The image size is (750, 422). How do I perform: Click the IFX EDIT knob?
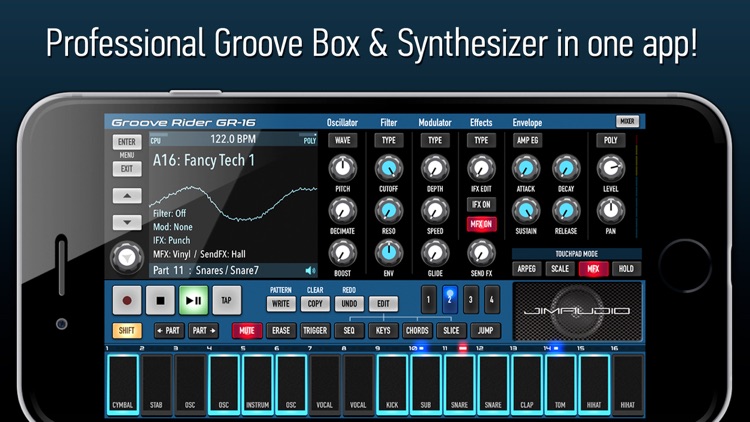[x=481, y=168]
